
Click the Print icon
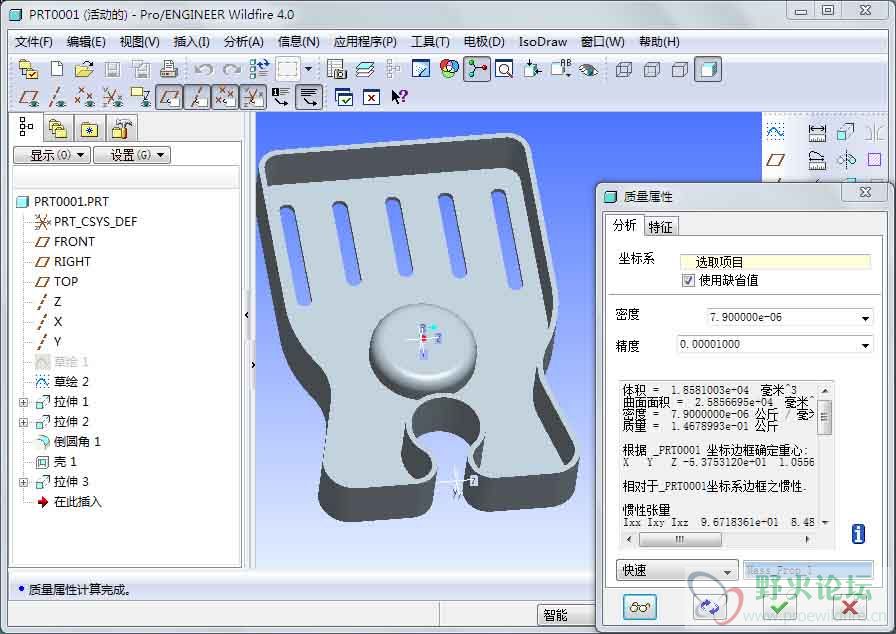tap(169, 69)
